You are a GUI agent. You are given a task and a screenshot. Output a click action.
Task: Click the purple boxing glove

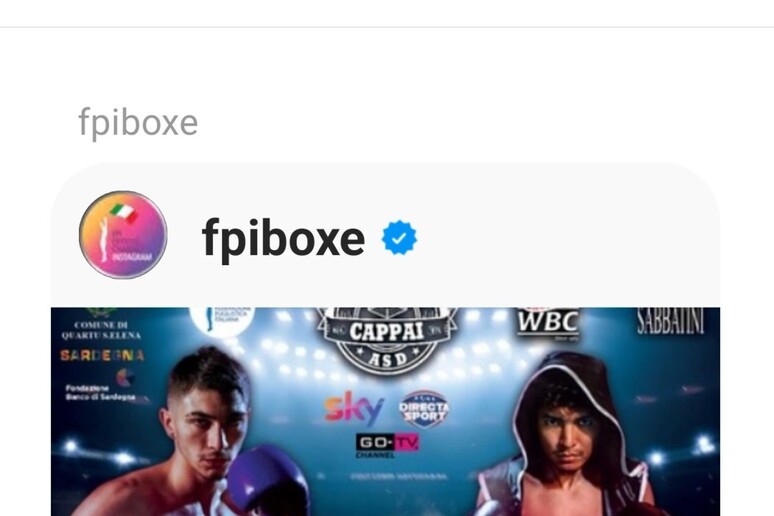point(269,479)
